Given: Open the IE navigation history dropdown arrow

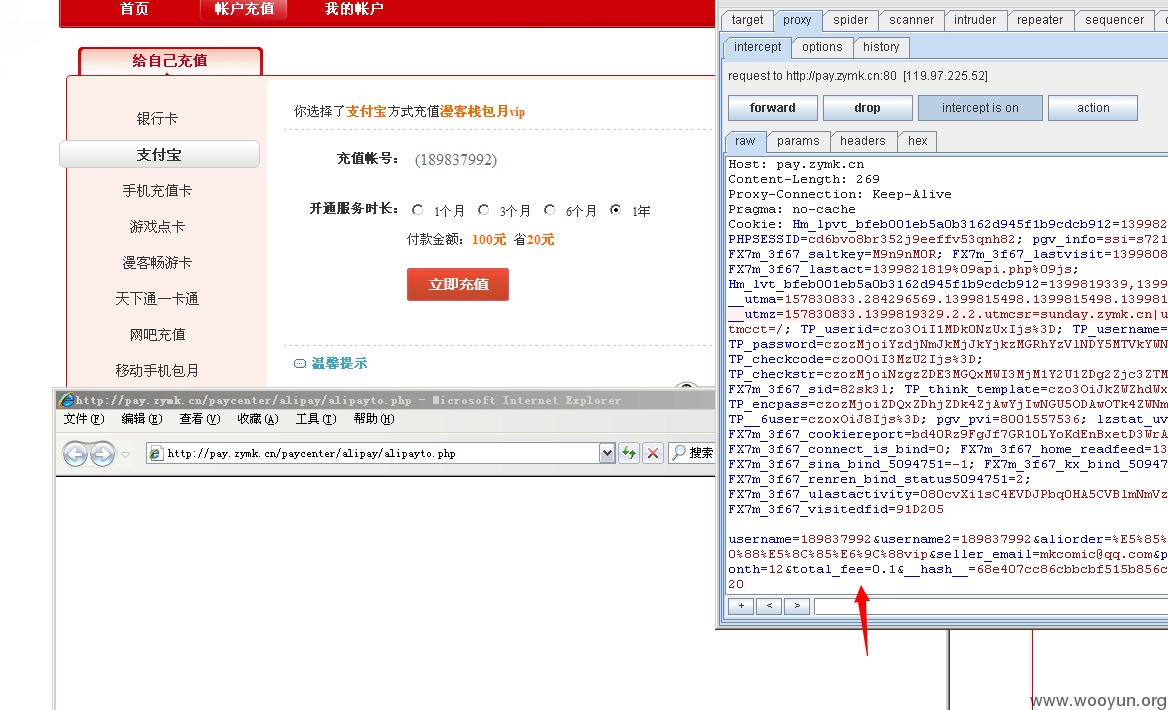Looking at the screenshot, I should click(x=125, y=454).
